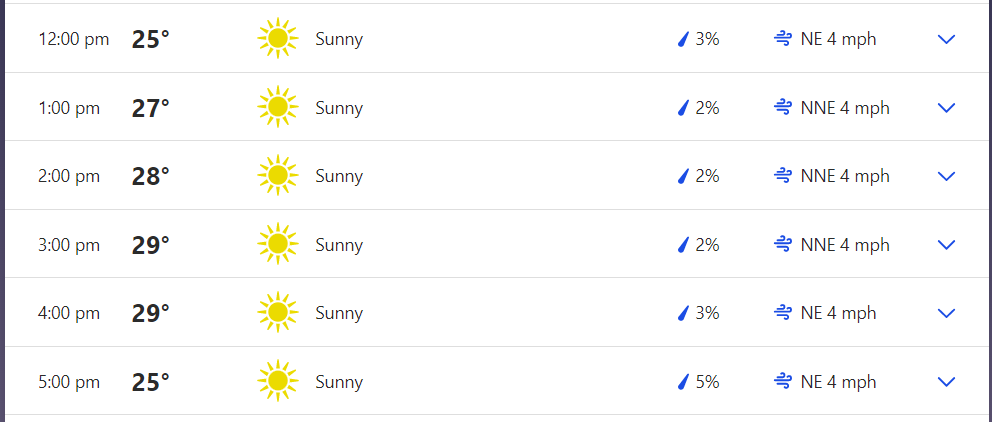992x422 pixels.
Task: Open details arrow for 3:00 pm
Action: click(x=946, y=245)
